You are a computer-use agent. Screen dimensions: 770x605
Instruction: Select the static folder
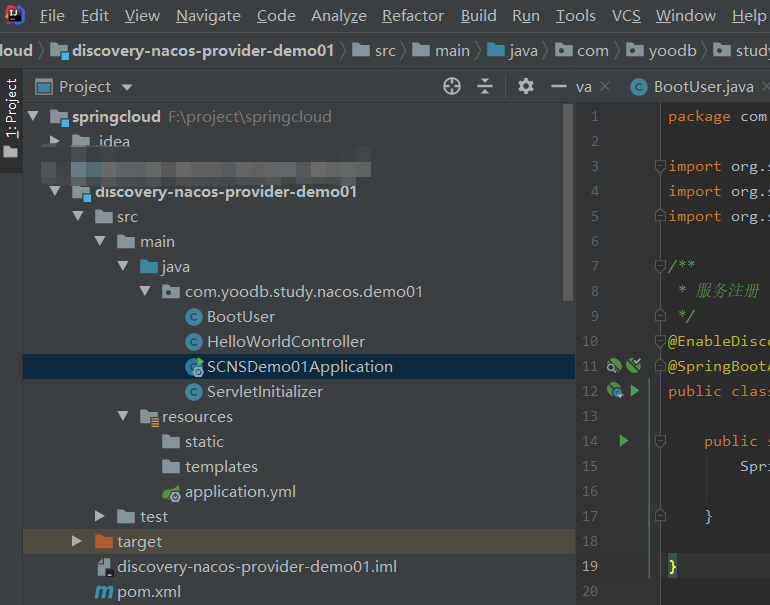coord(204,442)
